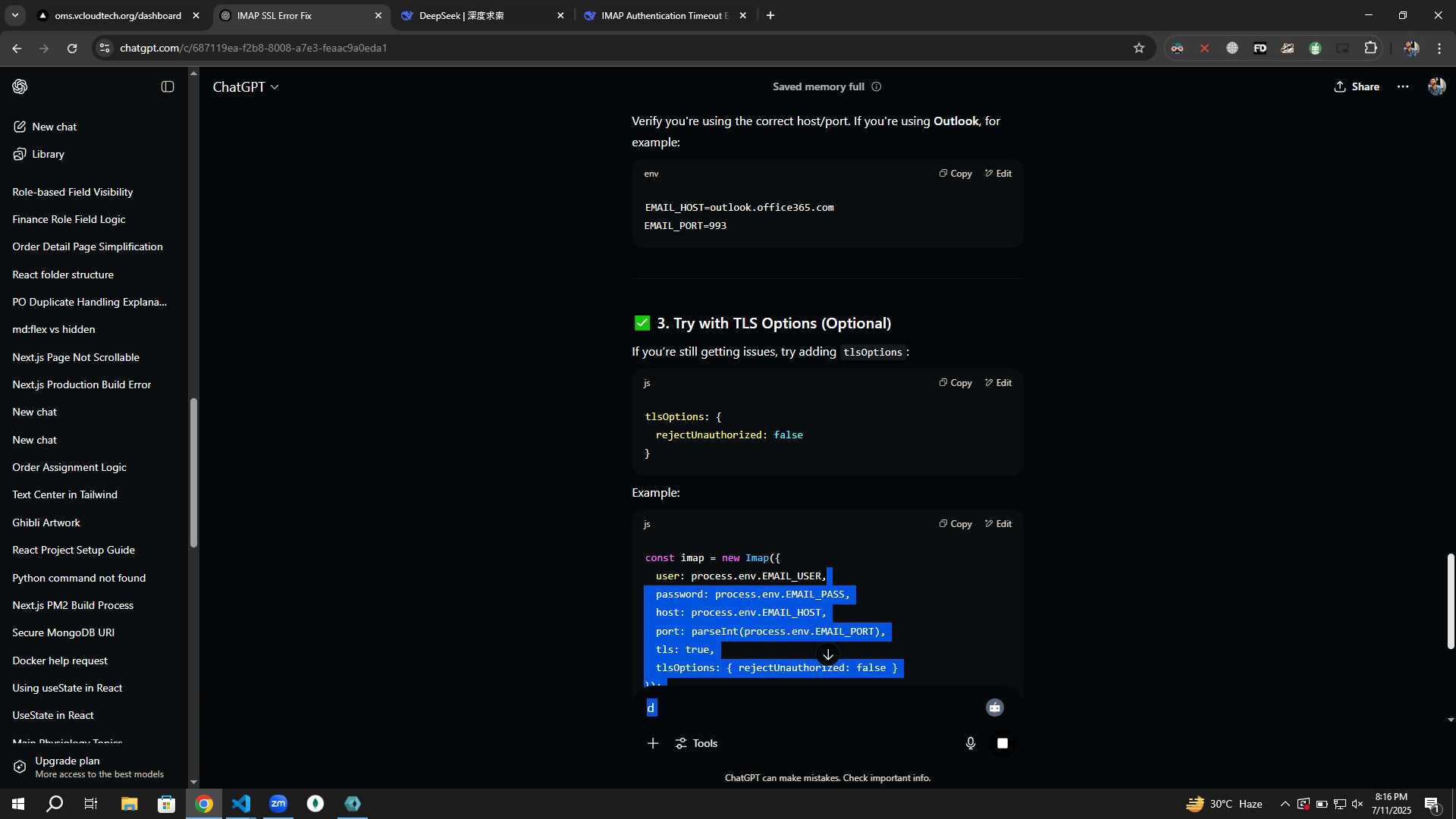Click the red X extension icon
1456x819 pixels.
pos(1204,48)
